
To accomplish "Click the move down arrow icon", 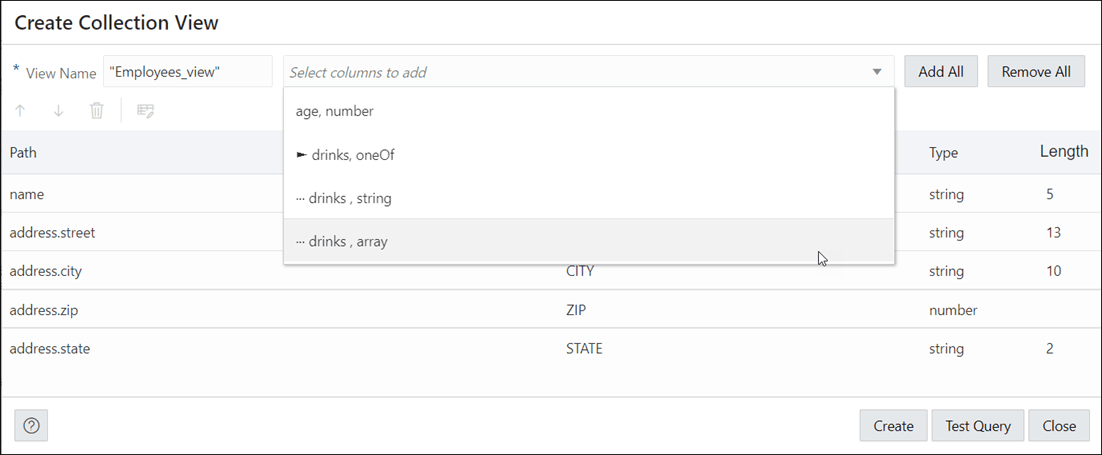I will [x=58, y=111].
